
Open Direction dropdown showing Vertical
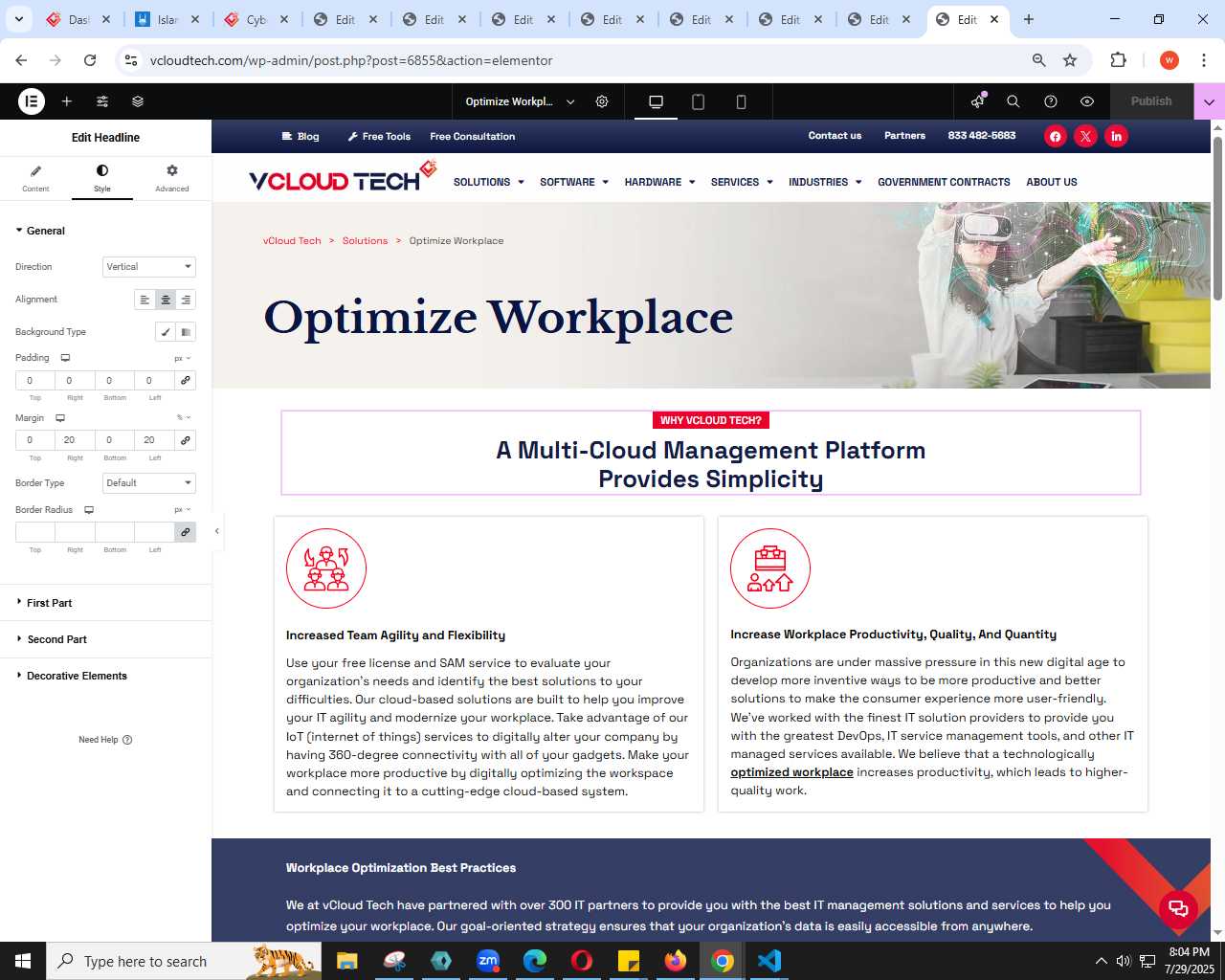click(149, 267)
